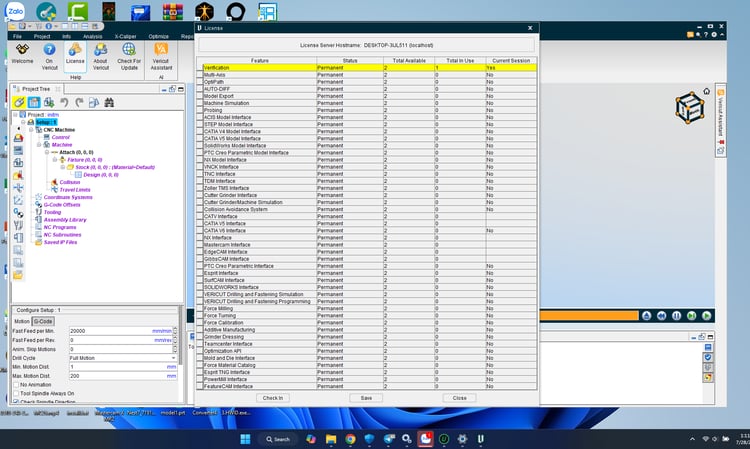Click the Pause simulation button

[x=676, y=316]
